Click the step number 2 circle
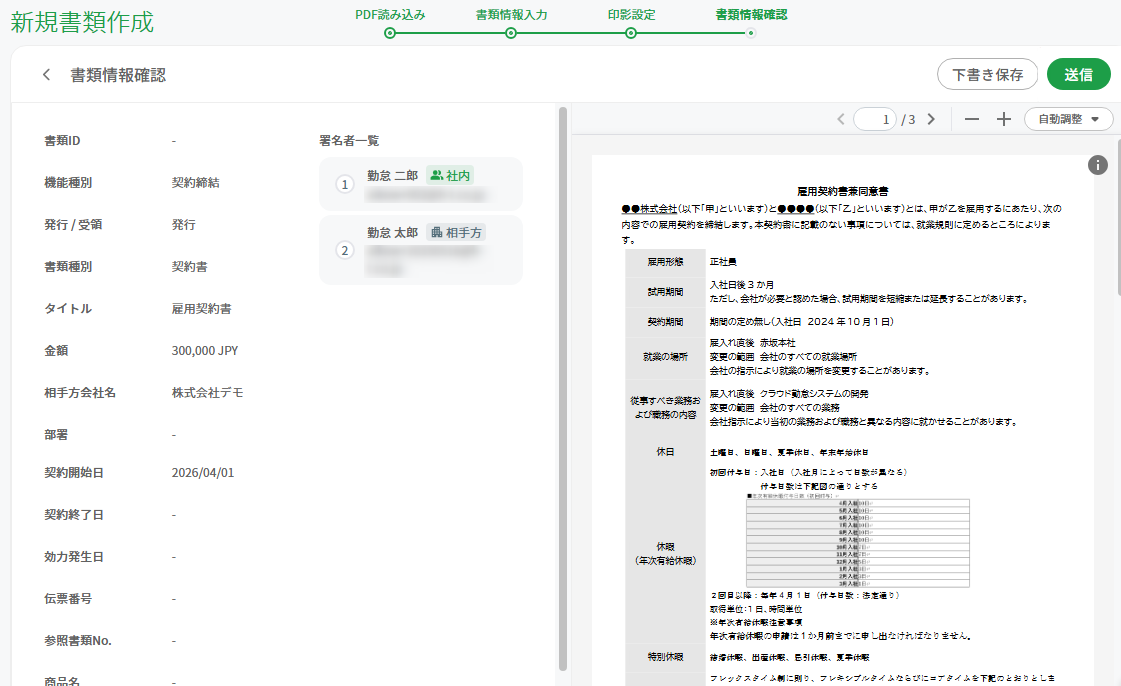The height and width of the screenshot is (686, 1121). (345, 250)
